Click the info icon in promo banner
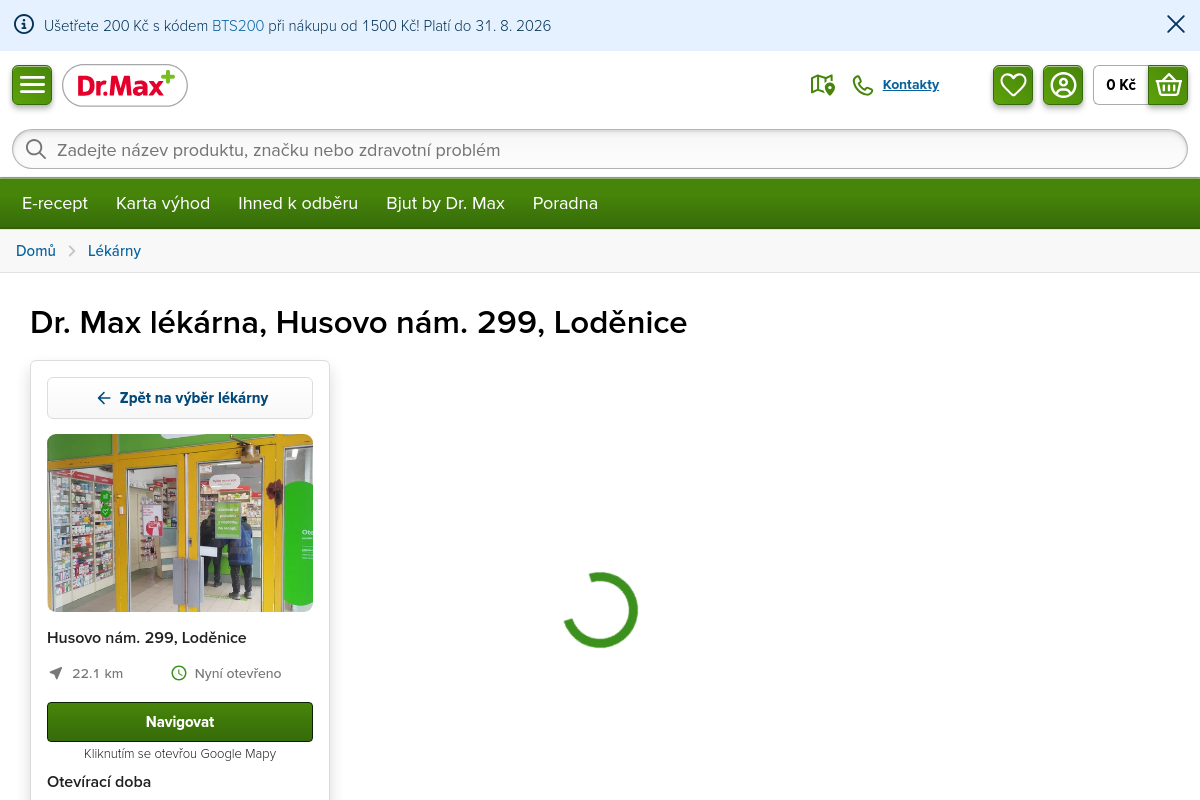1200x800 pixels. [24, 25]
